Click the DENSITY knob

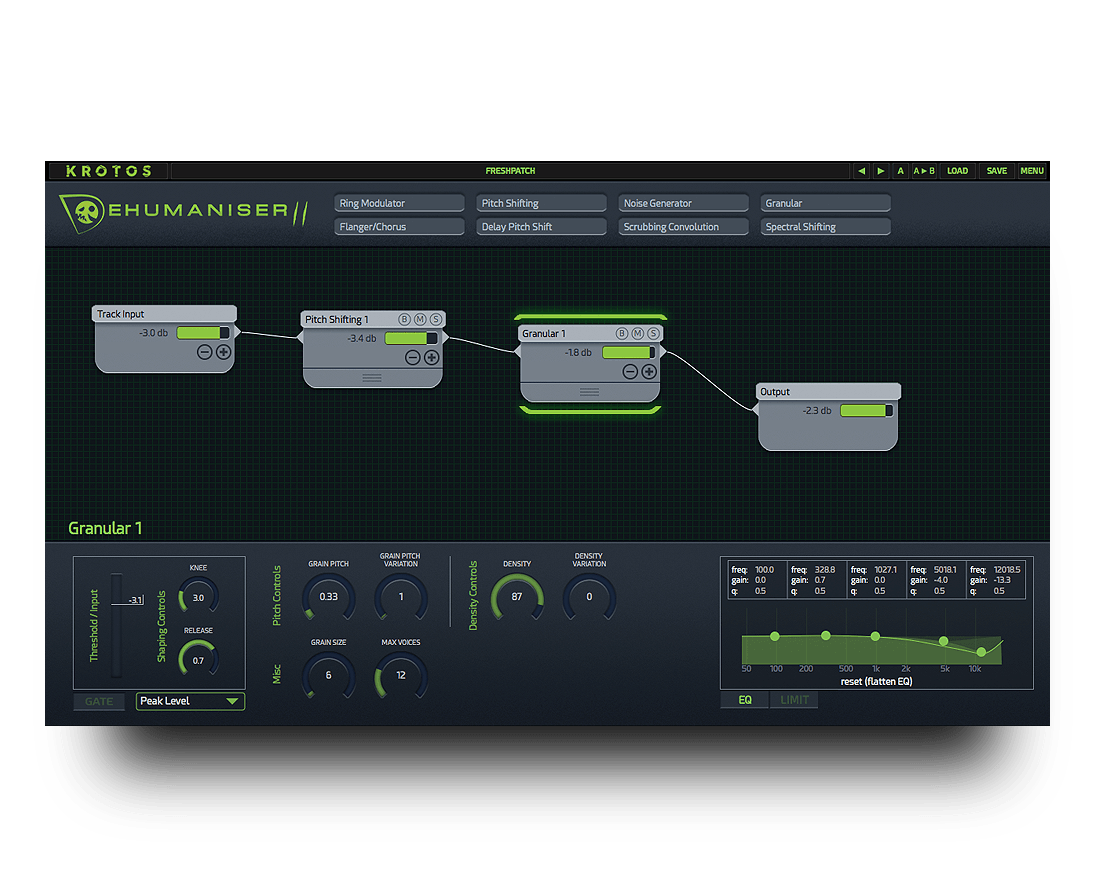tap(517, 597)
